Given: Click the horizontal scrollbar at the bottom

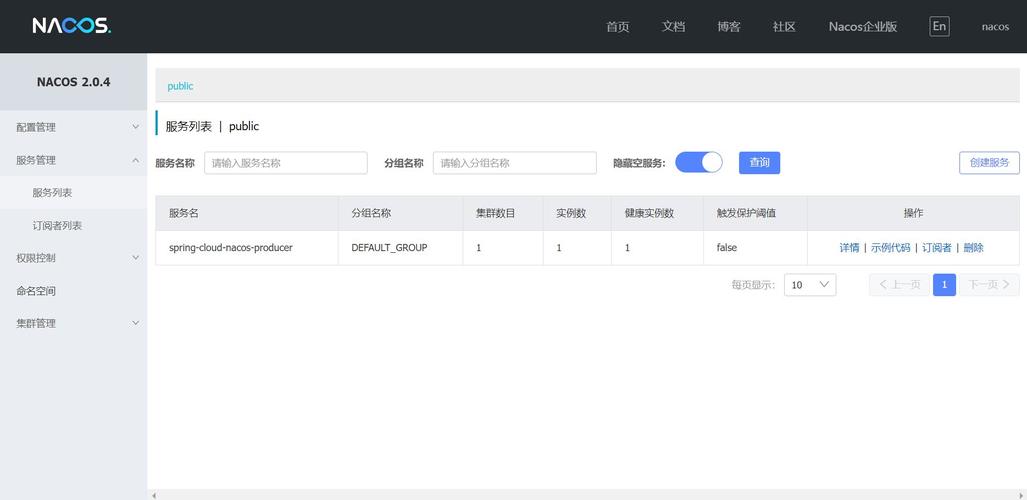Looking at the screenshot, I should tap(588, 495).
